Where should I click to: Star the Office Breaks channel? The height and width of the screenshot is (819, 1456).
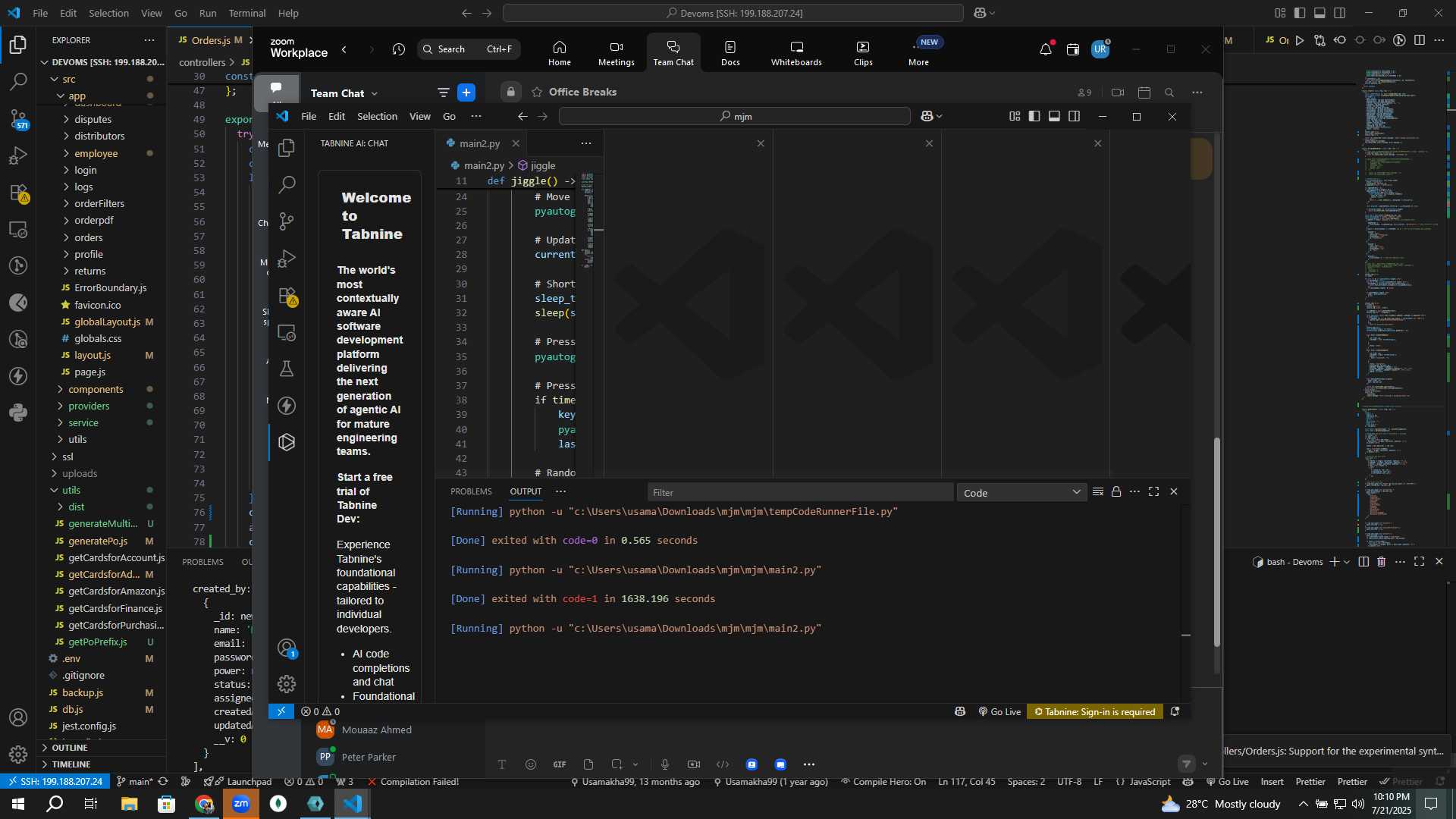[x=537, y=93]
